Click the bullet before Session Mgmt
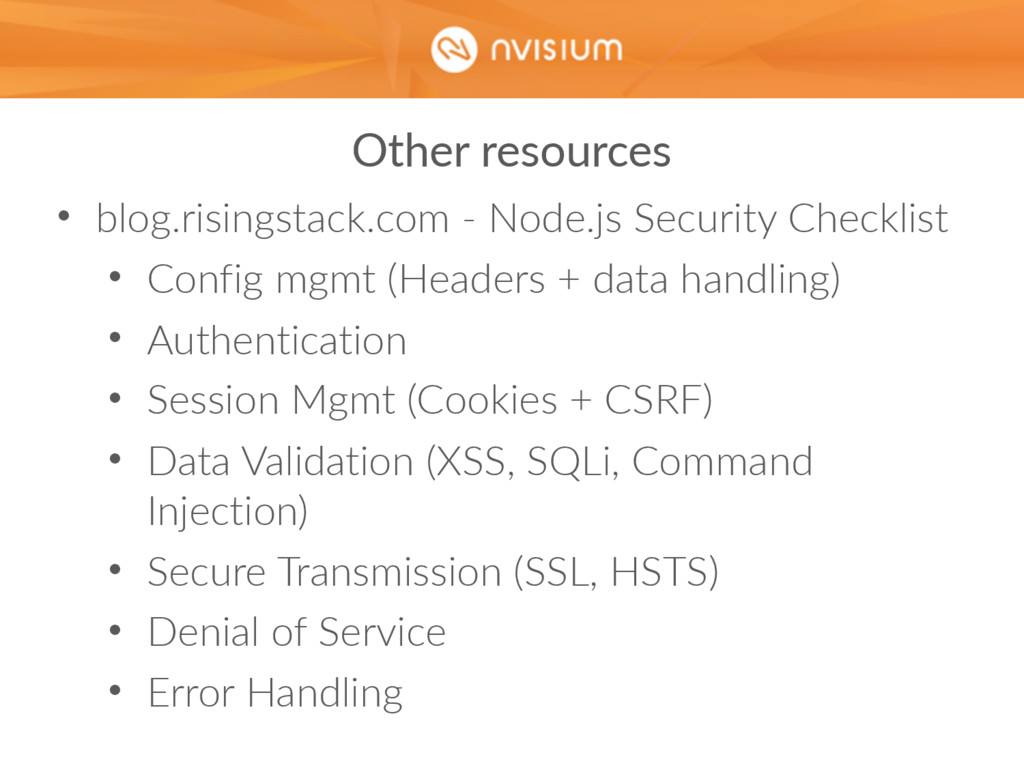Viewport: 1024px width, 768px height. pos(115,398)
